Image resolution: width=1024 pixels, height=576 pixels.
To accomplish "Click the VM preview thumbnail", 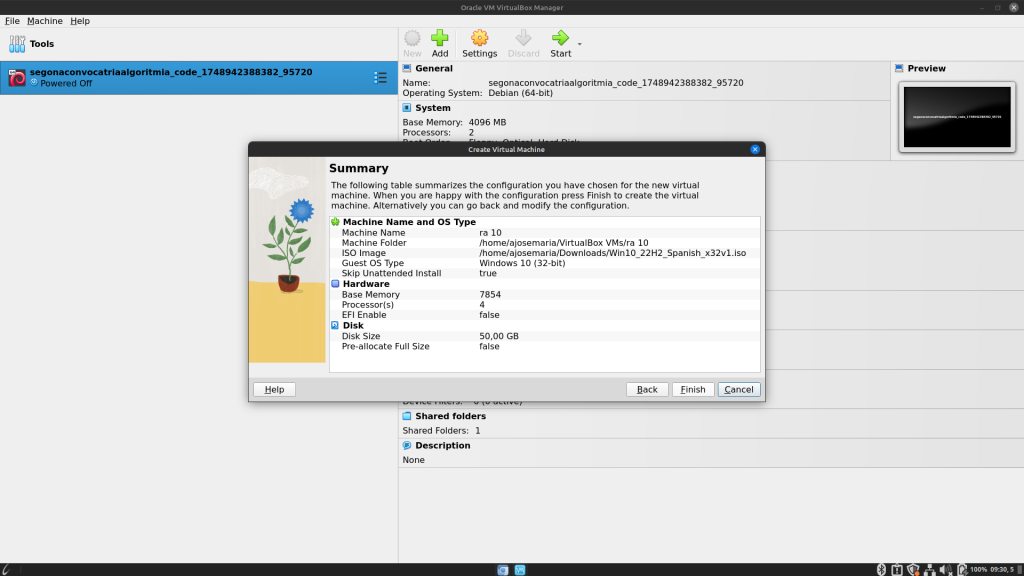I will click(x=957, y=117).
